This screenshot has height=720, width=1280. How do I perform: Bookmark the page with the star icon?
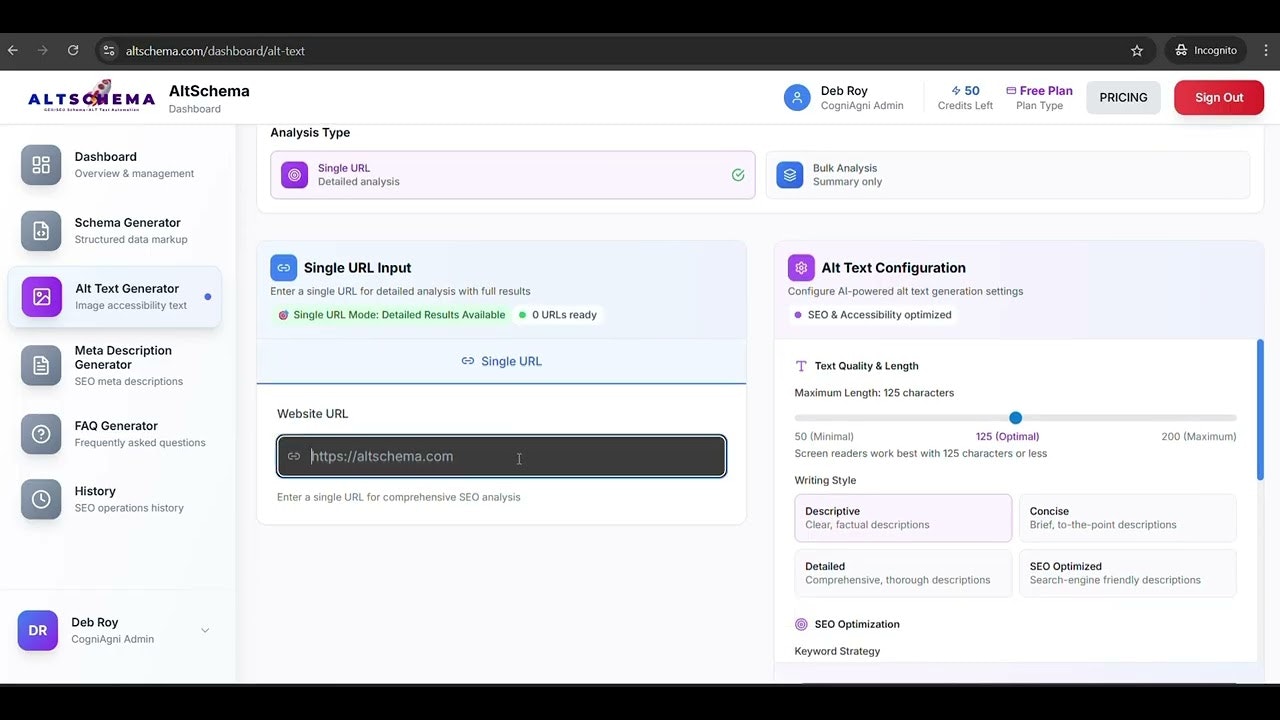pyautogui.click(x=1137, y=50)
